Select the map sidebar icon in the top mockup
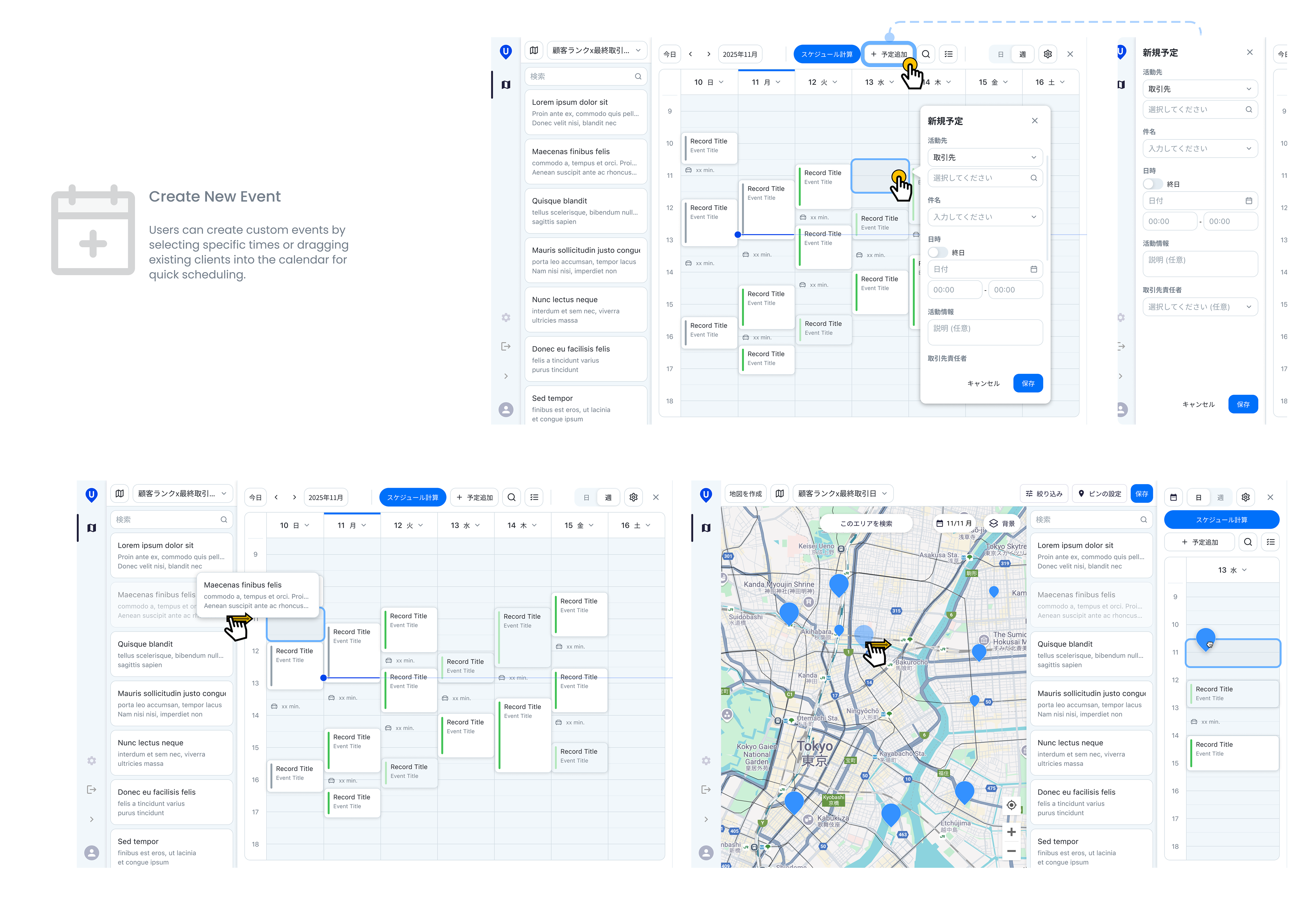Viewport: 1316px width, 905px height. click(x=506, y=85)
